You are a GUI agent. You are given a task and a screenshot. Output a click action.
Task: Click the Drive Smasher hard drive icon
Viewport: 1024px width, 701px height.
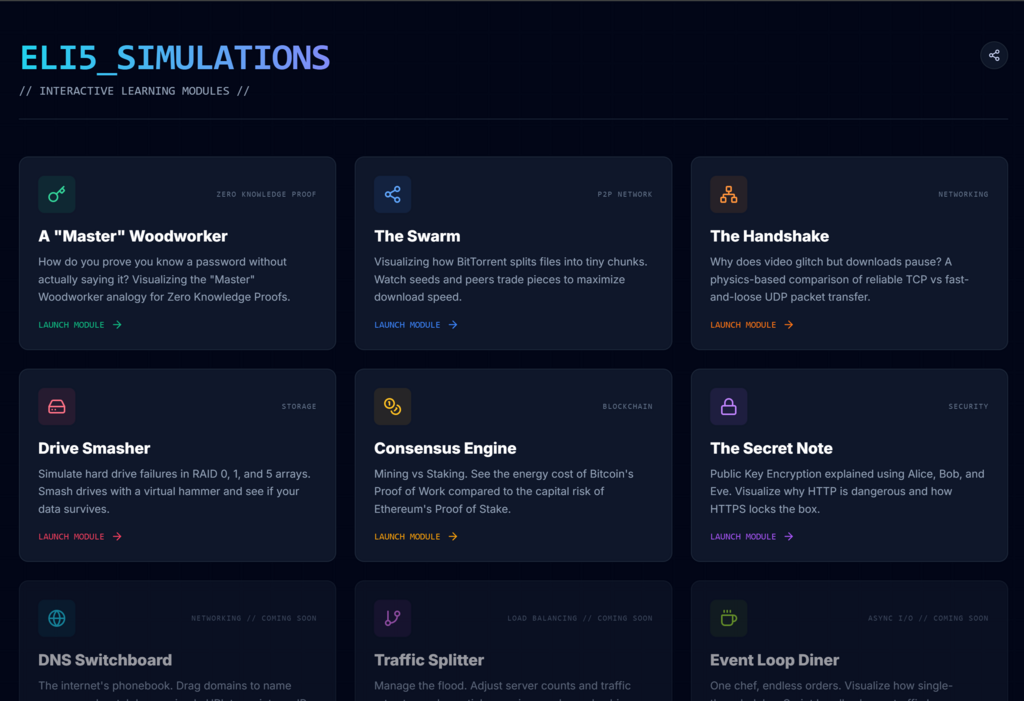point(57,406)
